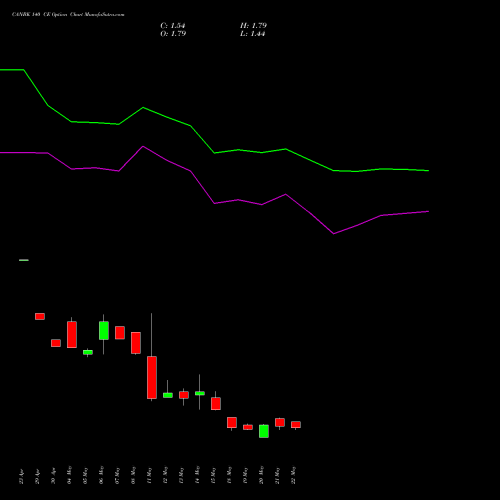The image size is (500, 500).
Task: Click the 22 May red candlestick
Action: (296, 425)
